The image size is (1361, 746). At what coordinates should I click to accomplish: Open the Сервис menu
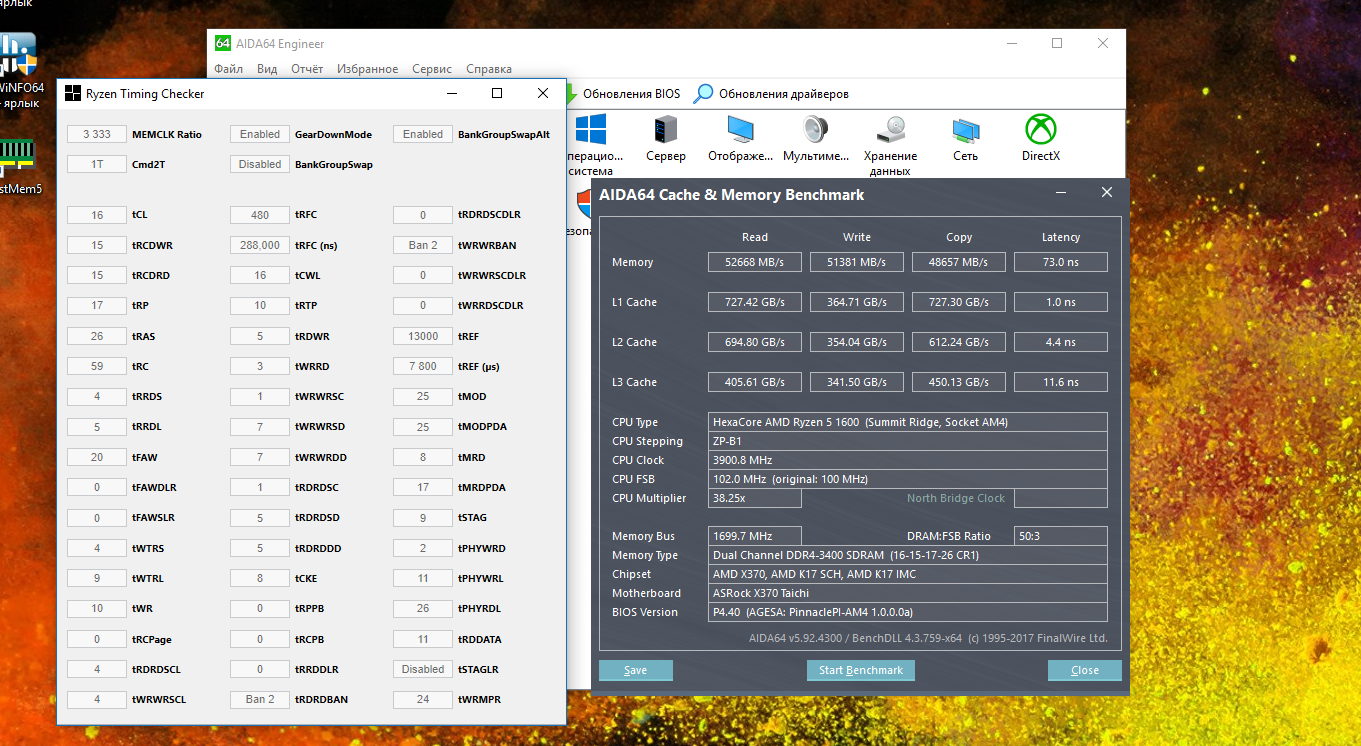click(432, 69)
